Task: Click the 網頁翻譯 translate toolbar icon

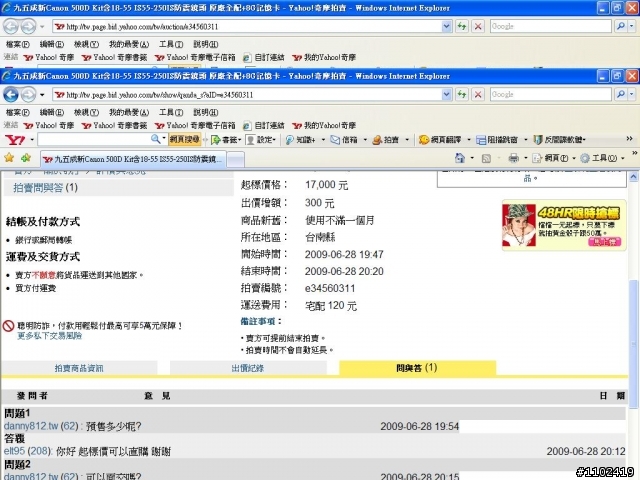Action: tap(440, 140)
